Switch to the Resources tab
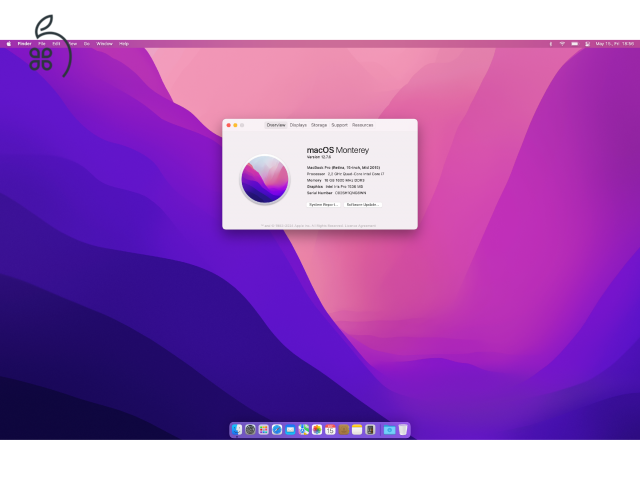This screenshot has width=640, height=480. [362, 125]
